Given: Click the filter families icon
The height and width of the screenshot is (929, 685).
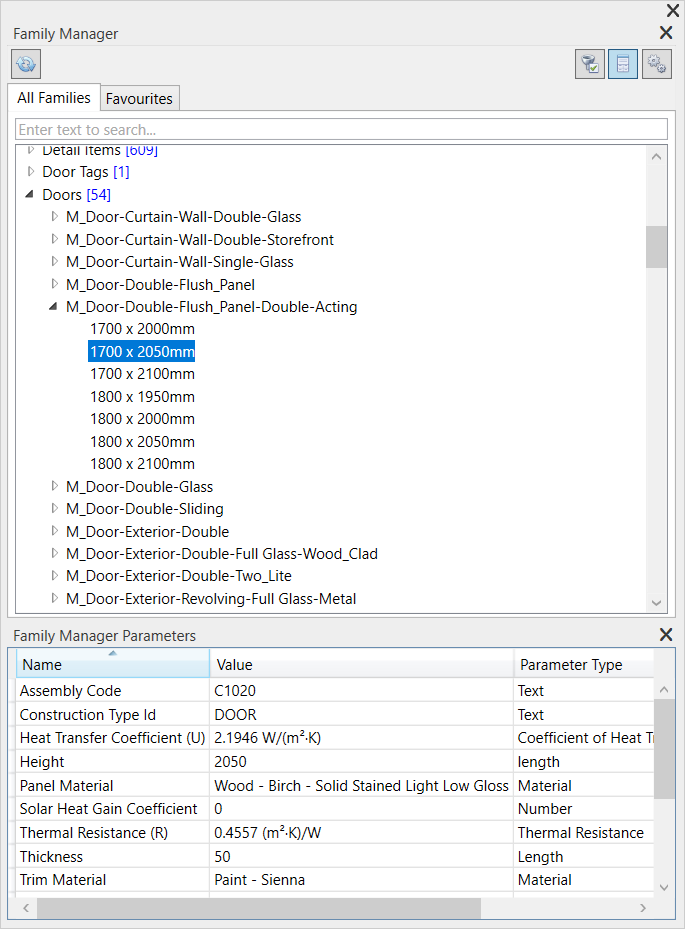Looking at the screenshot, I should pos(590,64).
